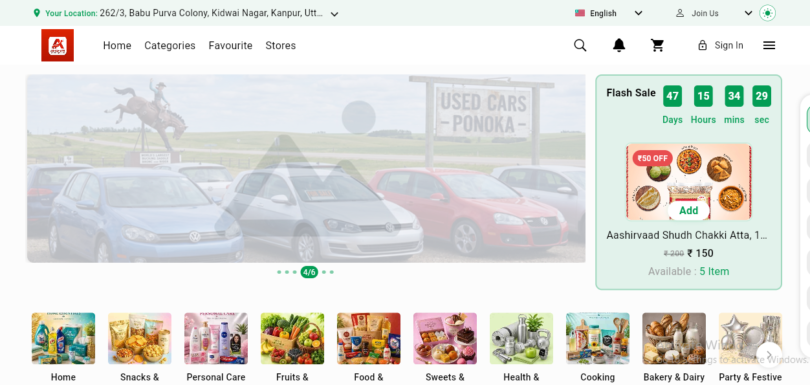Viewport: 810px width, 385px height.
Task: Open the Food category thumbnail
Action: tap(368, 338)
